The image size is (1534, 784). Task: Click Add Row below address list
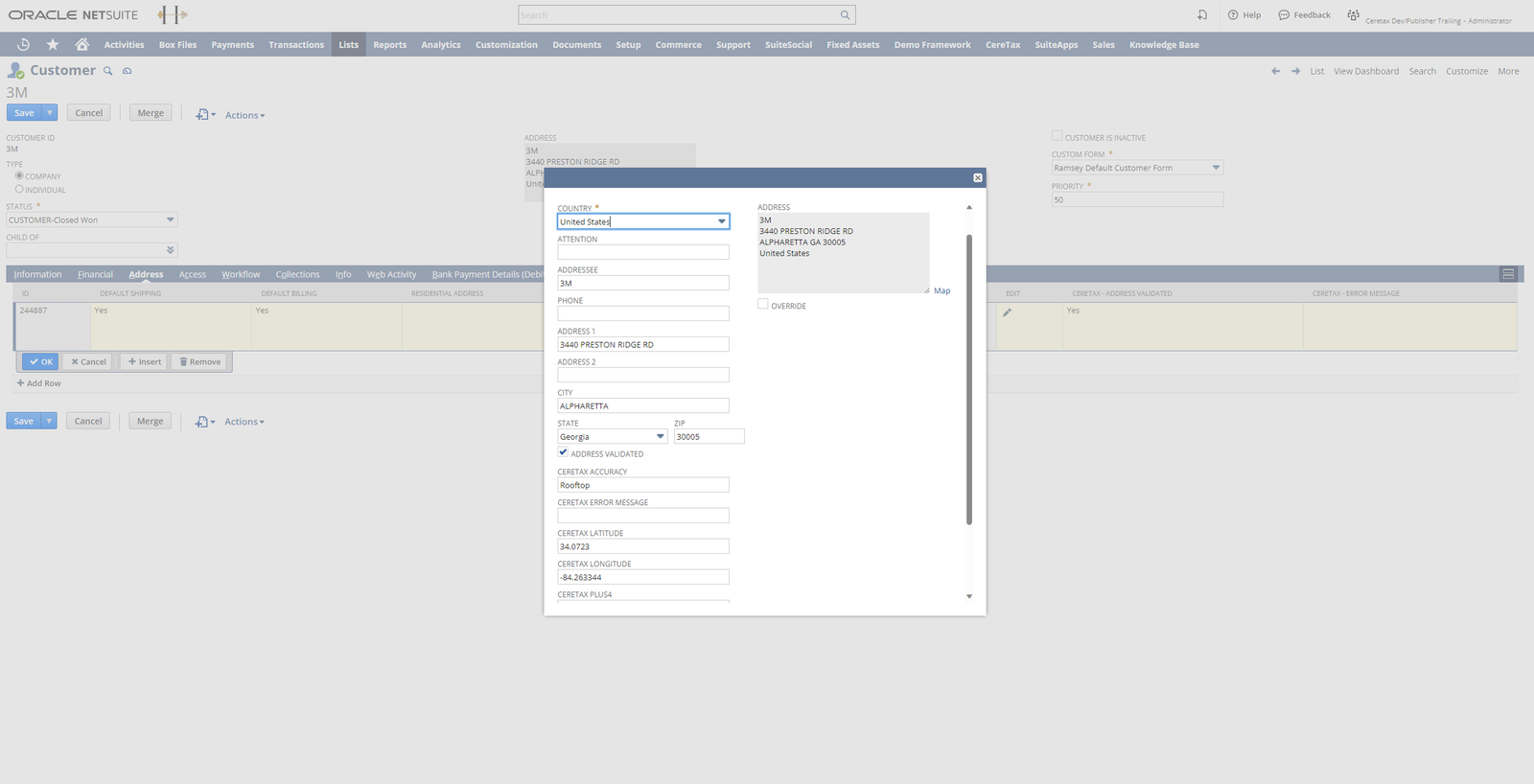38,383
